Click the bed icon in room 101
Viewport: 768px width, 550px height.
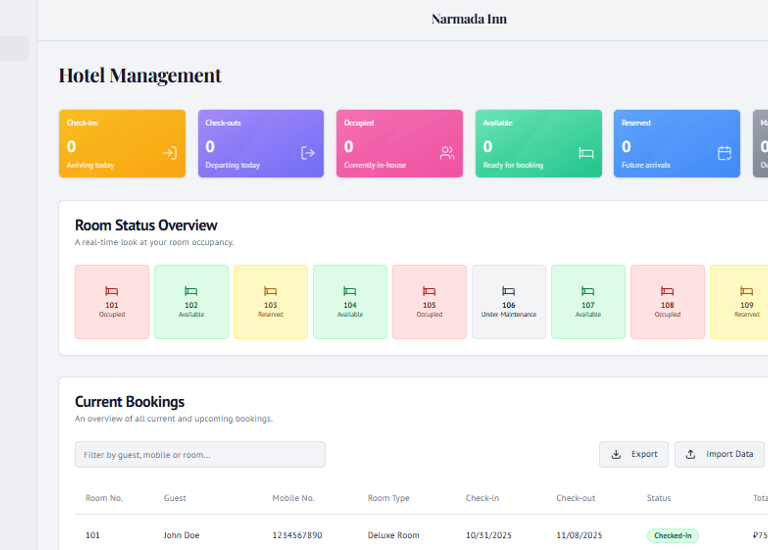tap(112, 291)
